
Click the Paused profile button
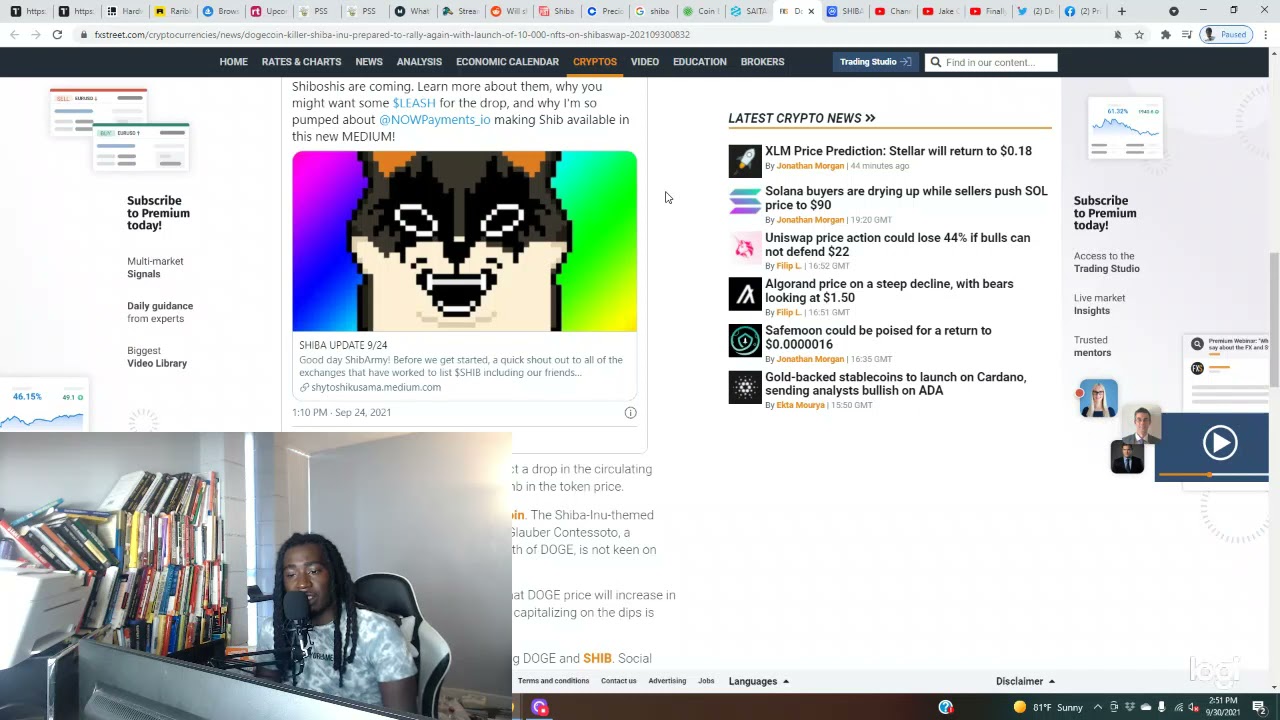(x=1226, y=34)
